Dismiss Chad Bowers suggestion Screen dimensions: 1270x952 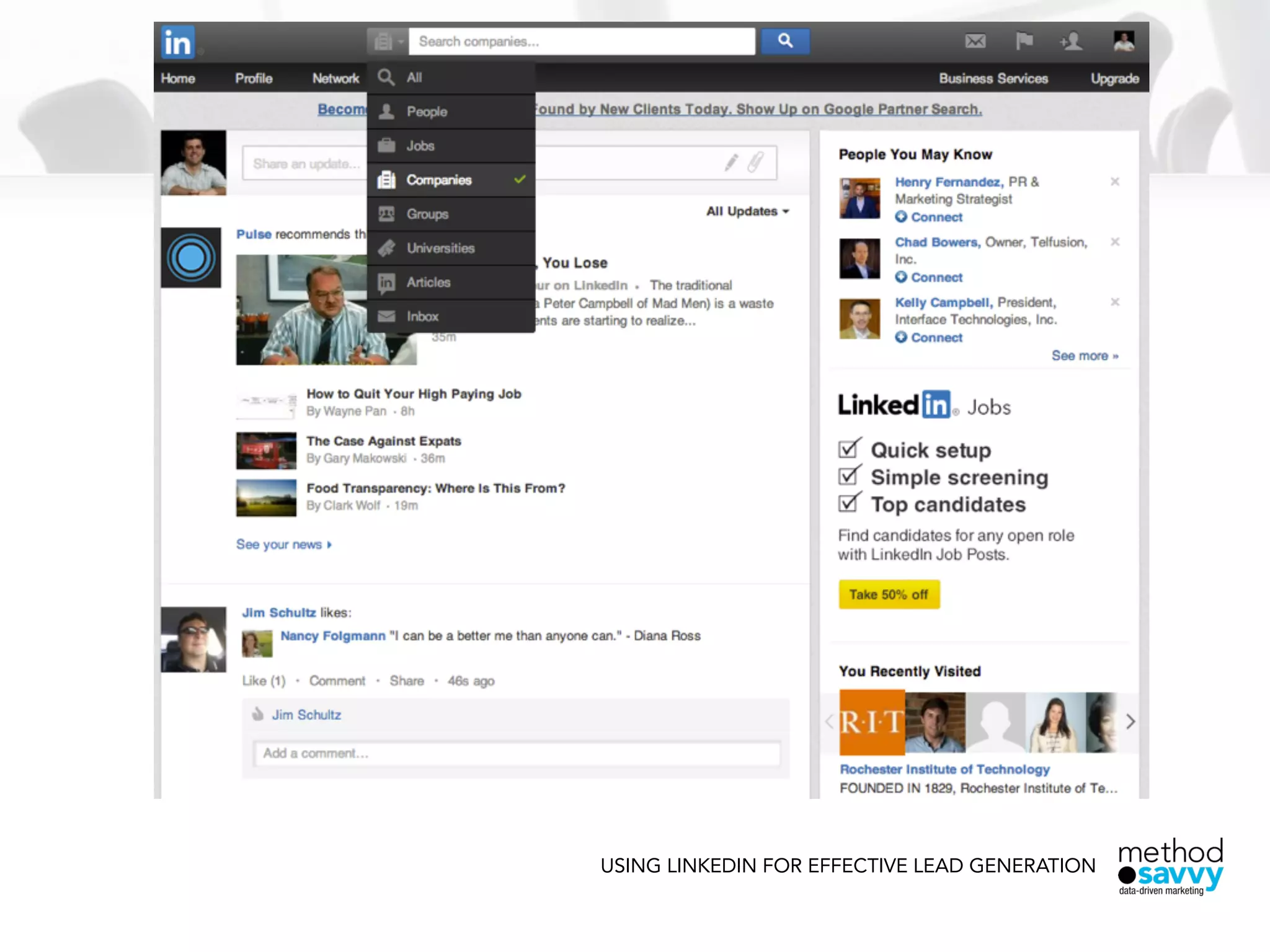(1115, 242)
